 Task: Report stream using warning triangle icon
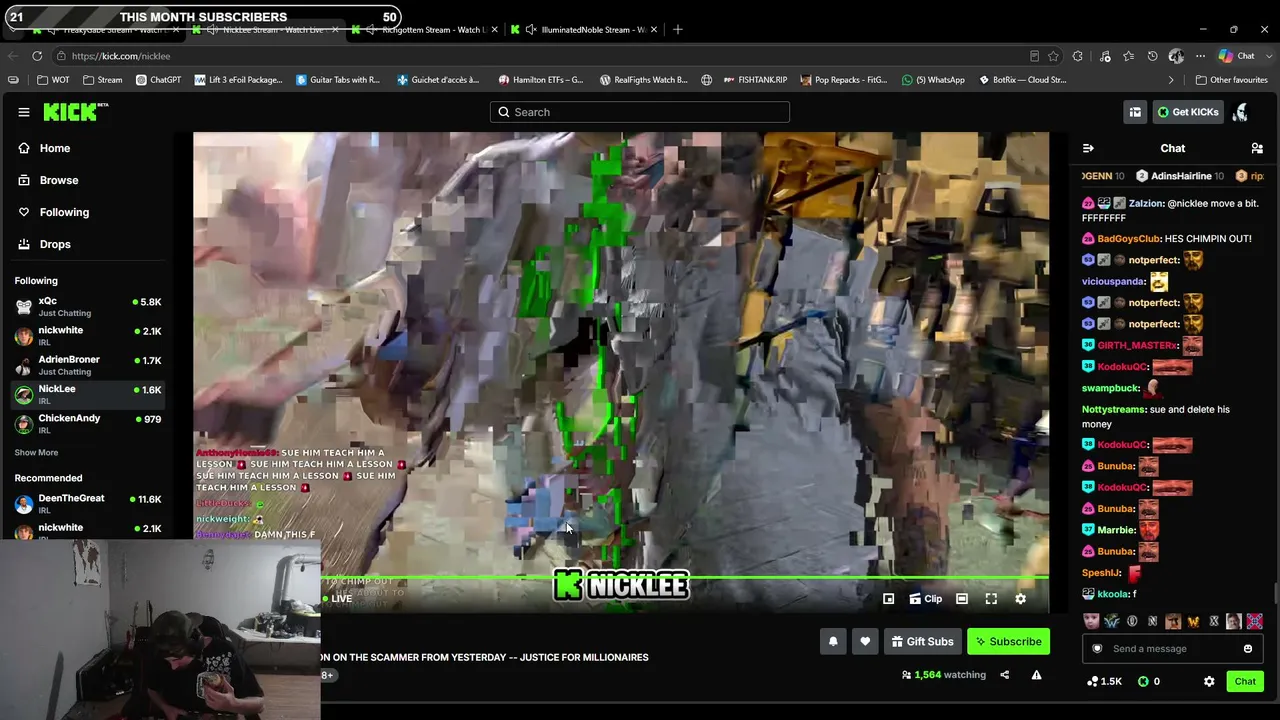[x=1036, y=675]
